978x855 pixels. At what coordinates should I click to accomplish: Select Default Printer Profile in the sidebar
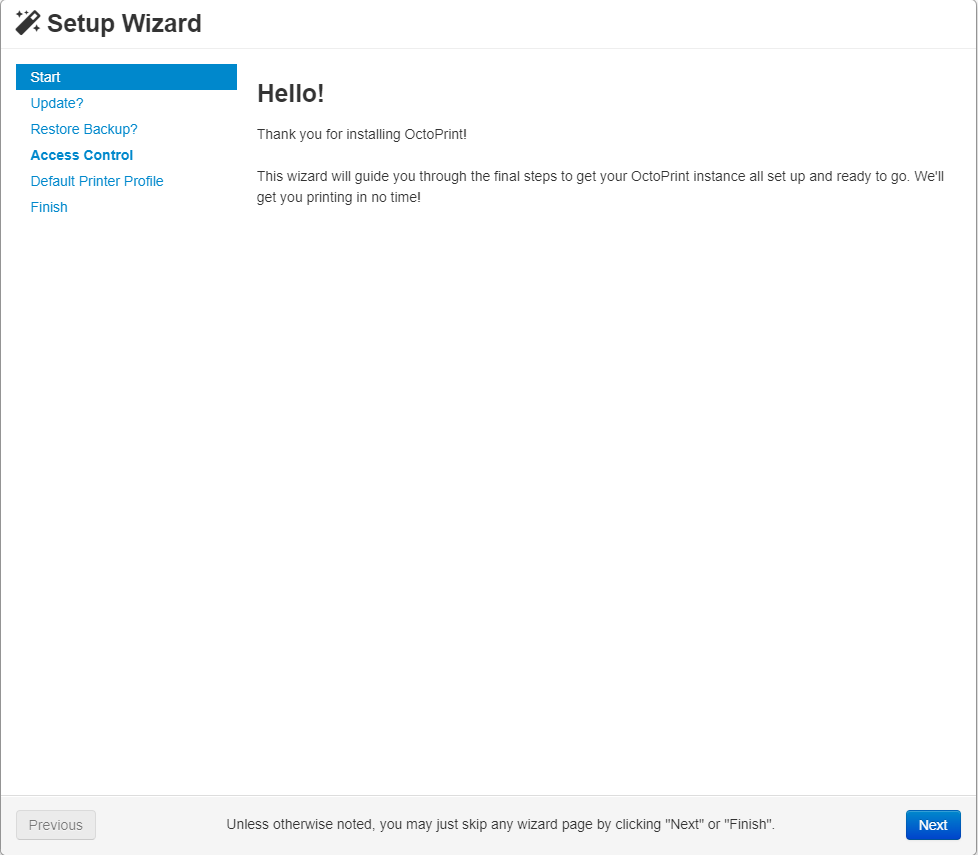96,180
